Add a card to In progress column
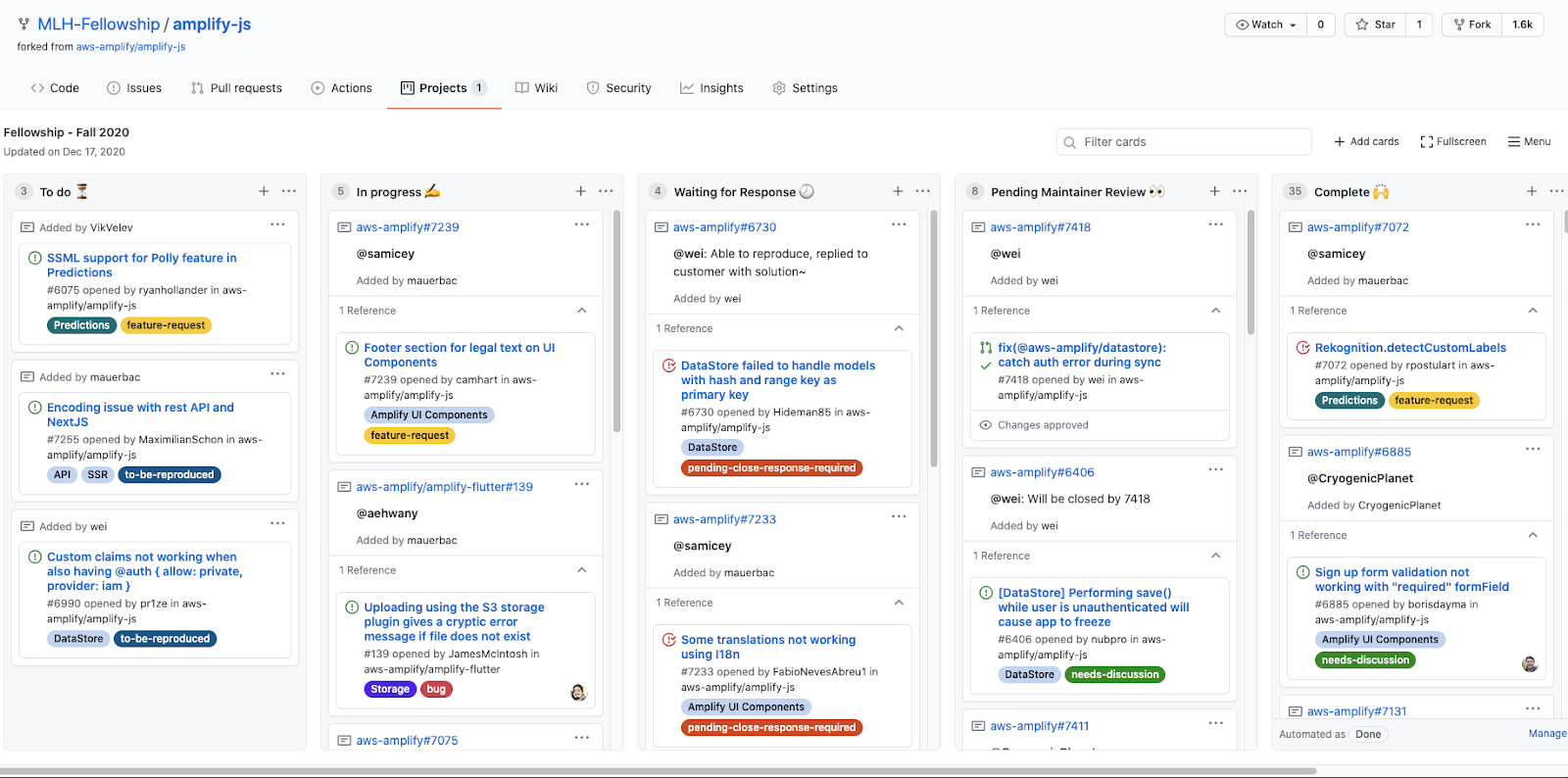 click(581, 191)
